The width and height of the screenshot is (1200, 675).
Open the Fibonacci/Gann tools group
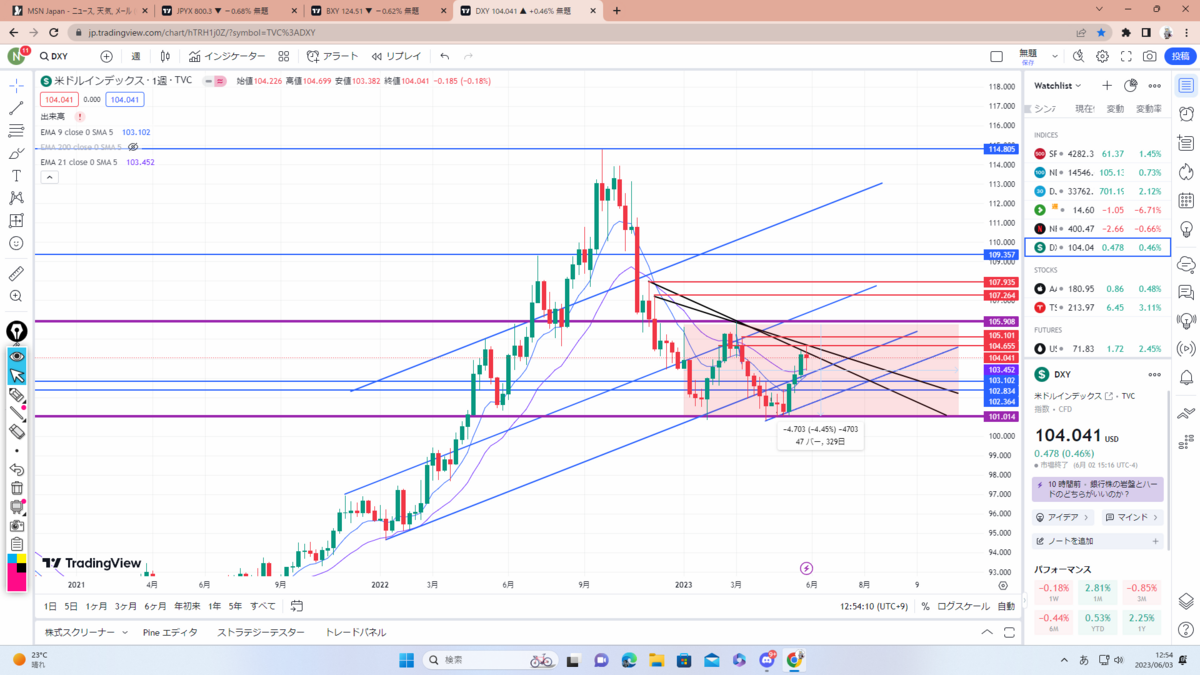(x=16, y=131)
